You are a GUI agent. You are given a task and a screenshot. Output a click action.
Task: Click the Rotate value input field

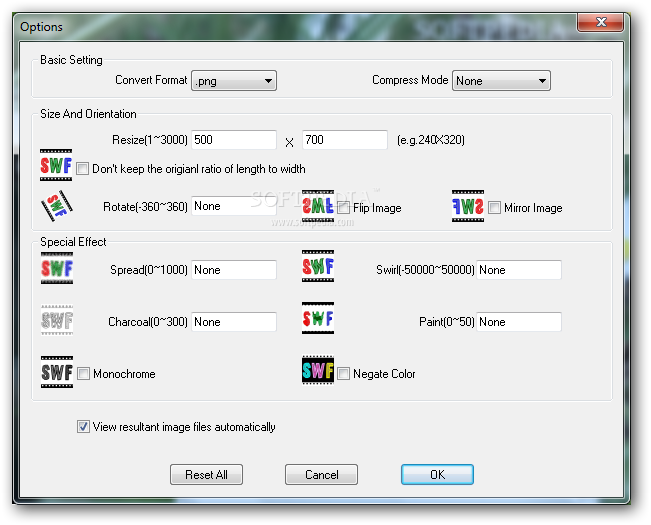point(234,206)
